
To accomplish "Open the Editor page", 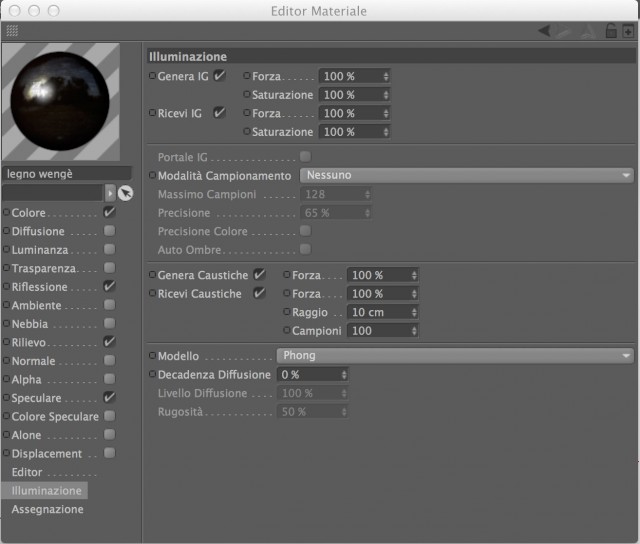I will (27, 472).
